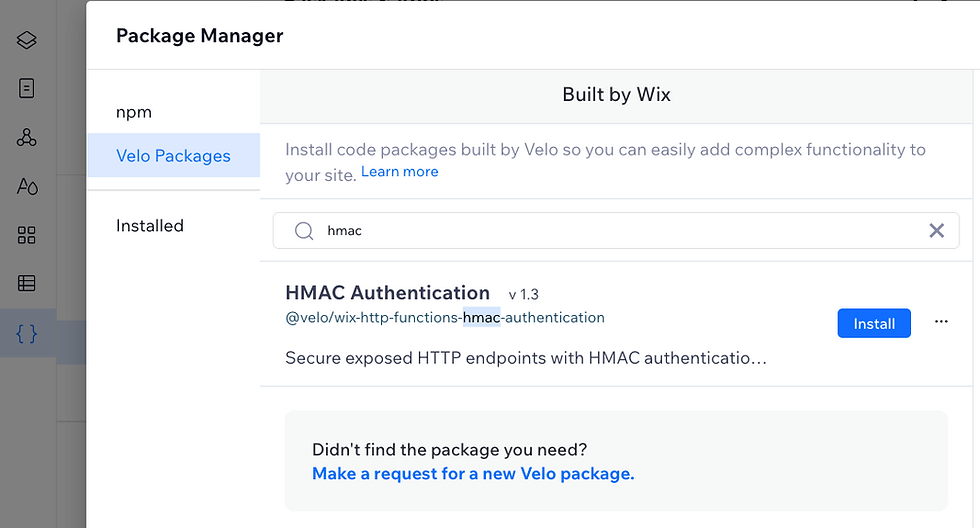Open the CMS database table icon
980x528 pixels.
[x=26, y=283]
